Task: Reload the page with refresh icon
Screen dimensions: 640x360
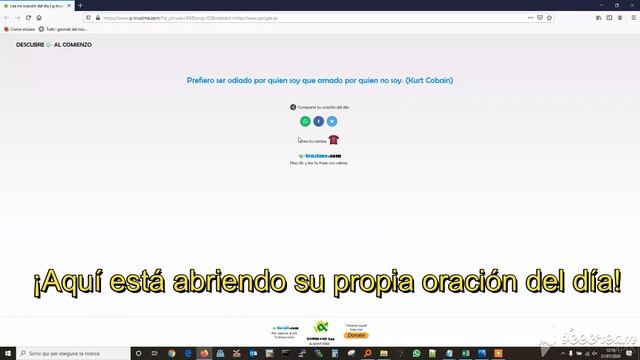Action: [28, 18]
